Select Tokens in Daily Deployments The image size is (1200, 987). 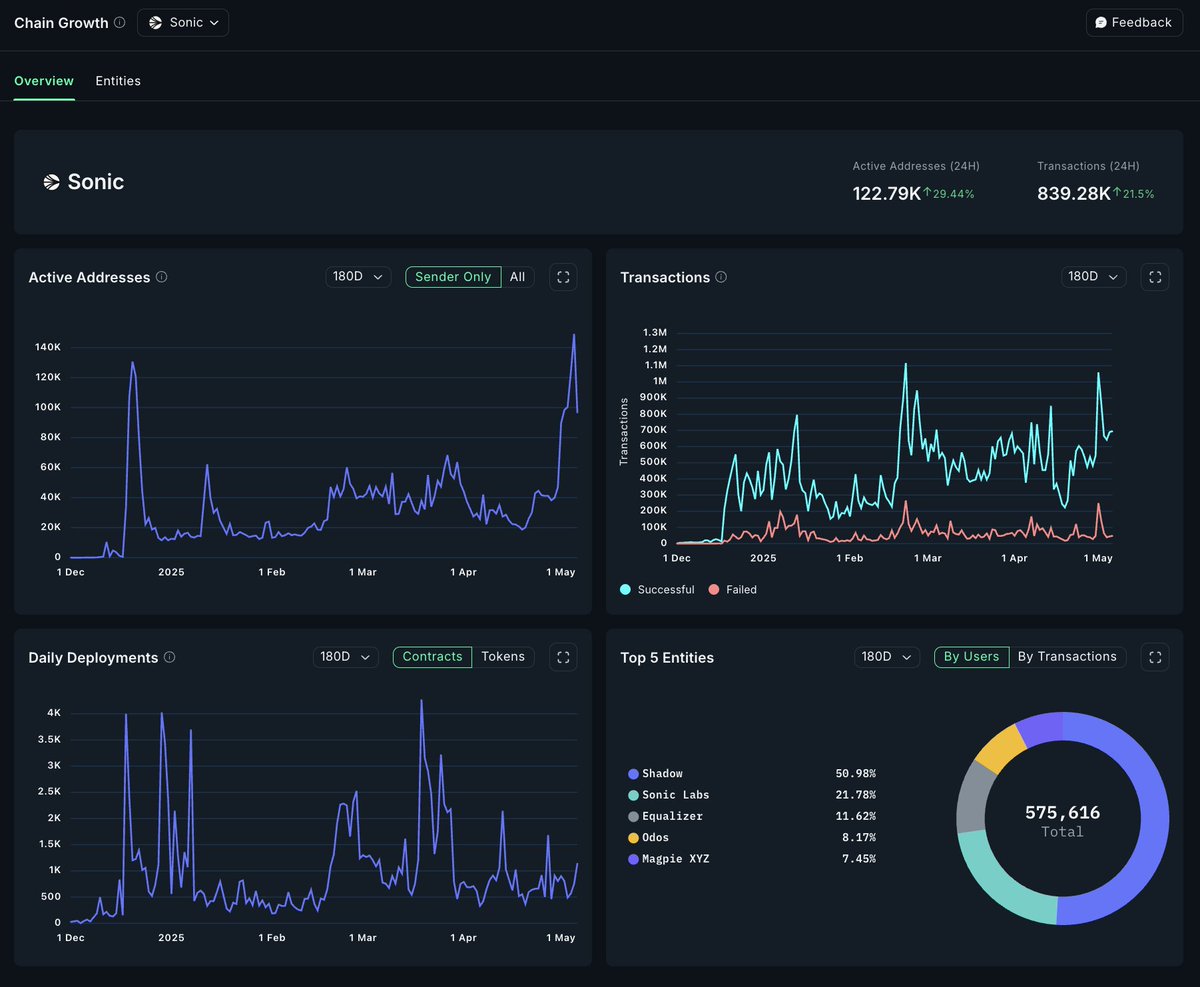[503, 657]
